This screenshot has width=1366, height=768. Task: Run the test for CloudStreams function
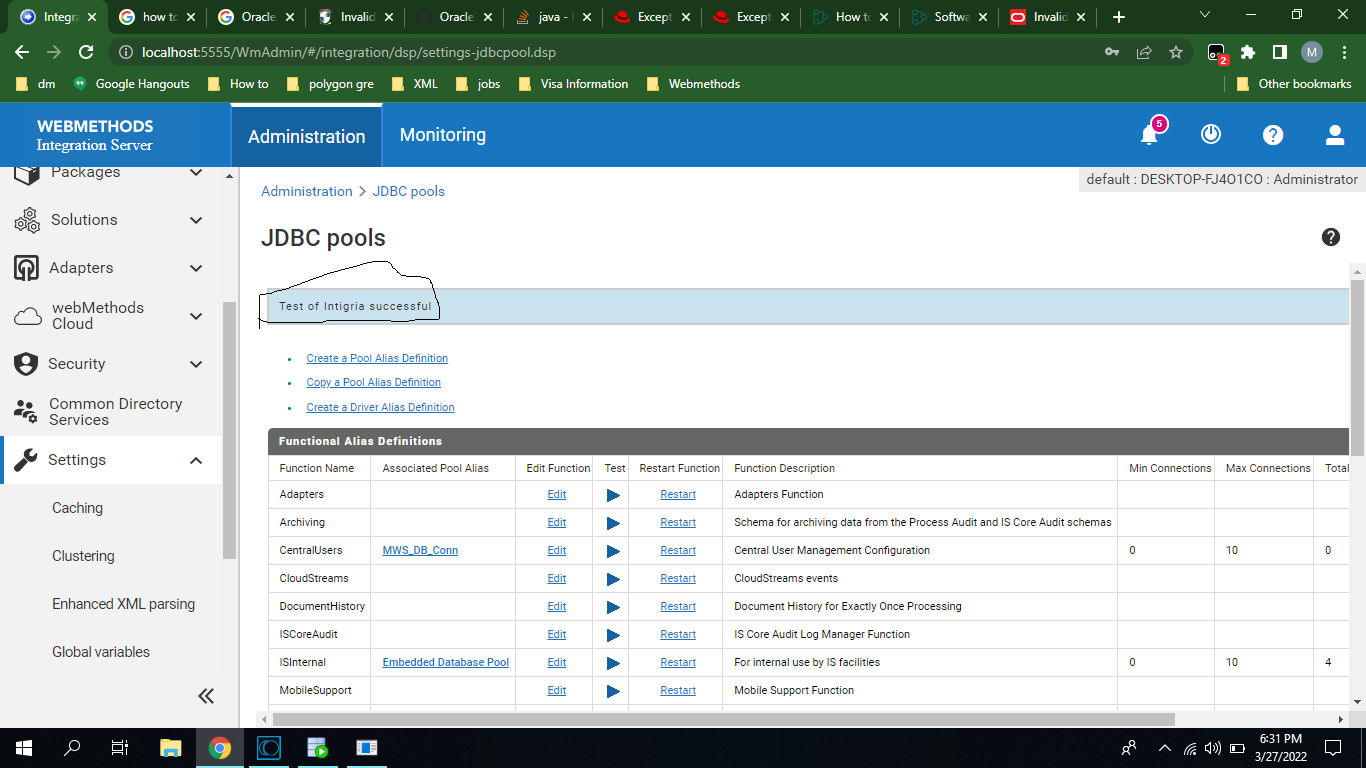click(x=613, y=579)
